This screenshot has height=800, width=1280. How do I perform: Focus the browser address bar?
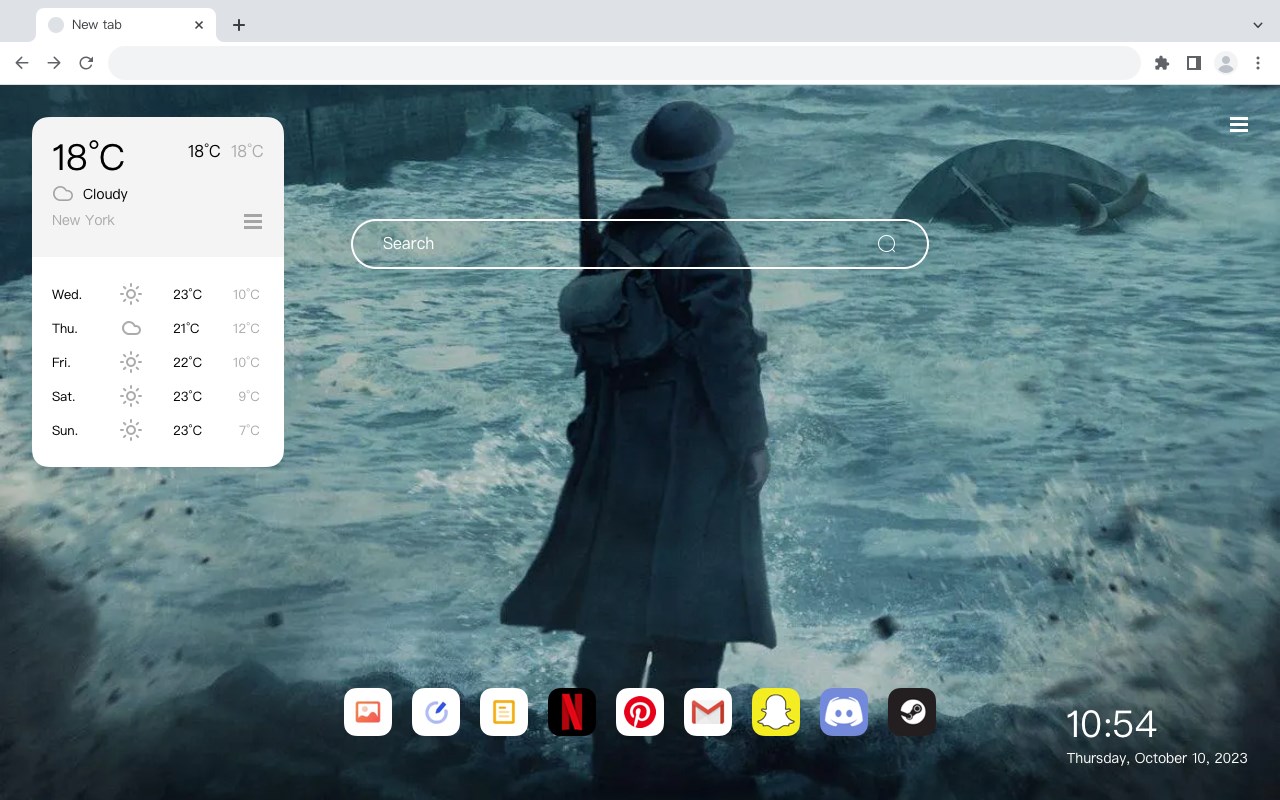coord(624,63)
